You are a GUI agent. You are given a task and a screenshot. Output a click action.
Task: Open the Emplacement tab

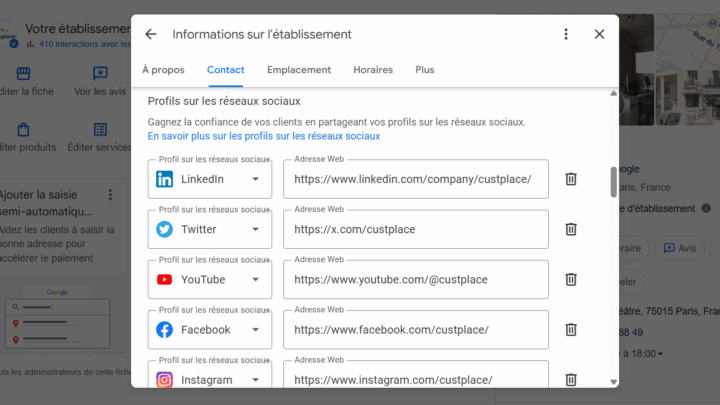point(299,70)
